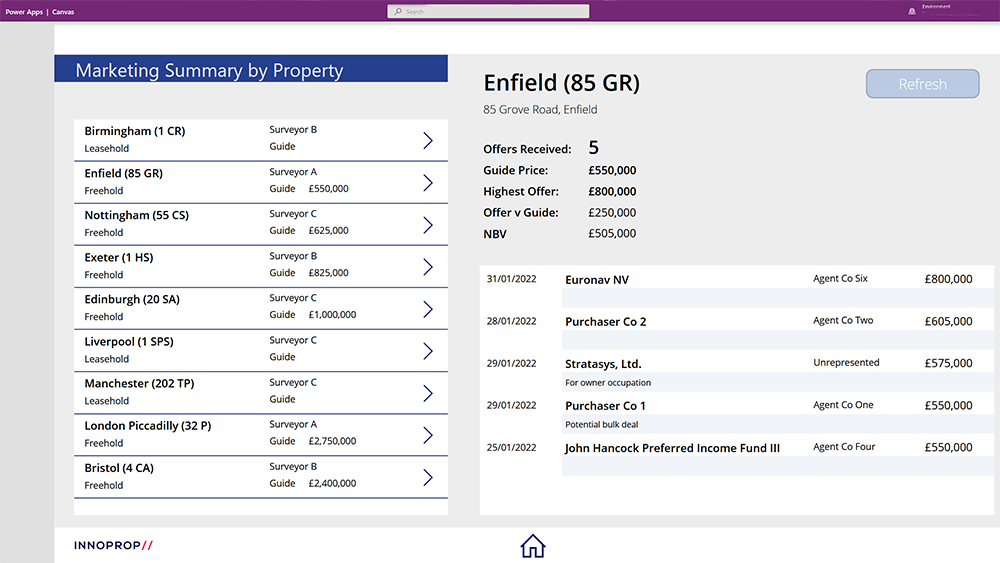Select the Liverpool (1 SPS) property name
This screenshot has height=563, width=1000.
(x=129, y=341)
